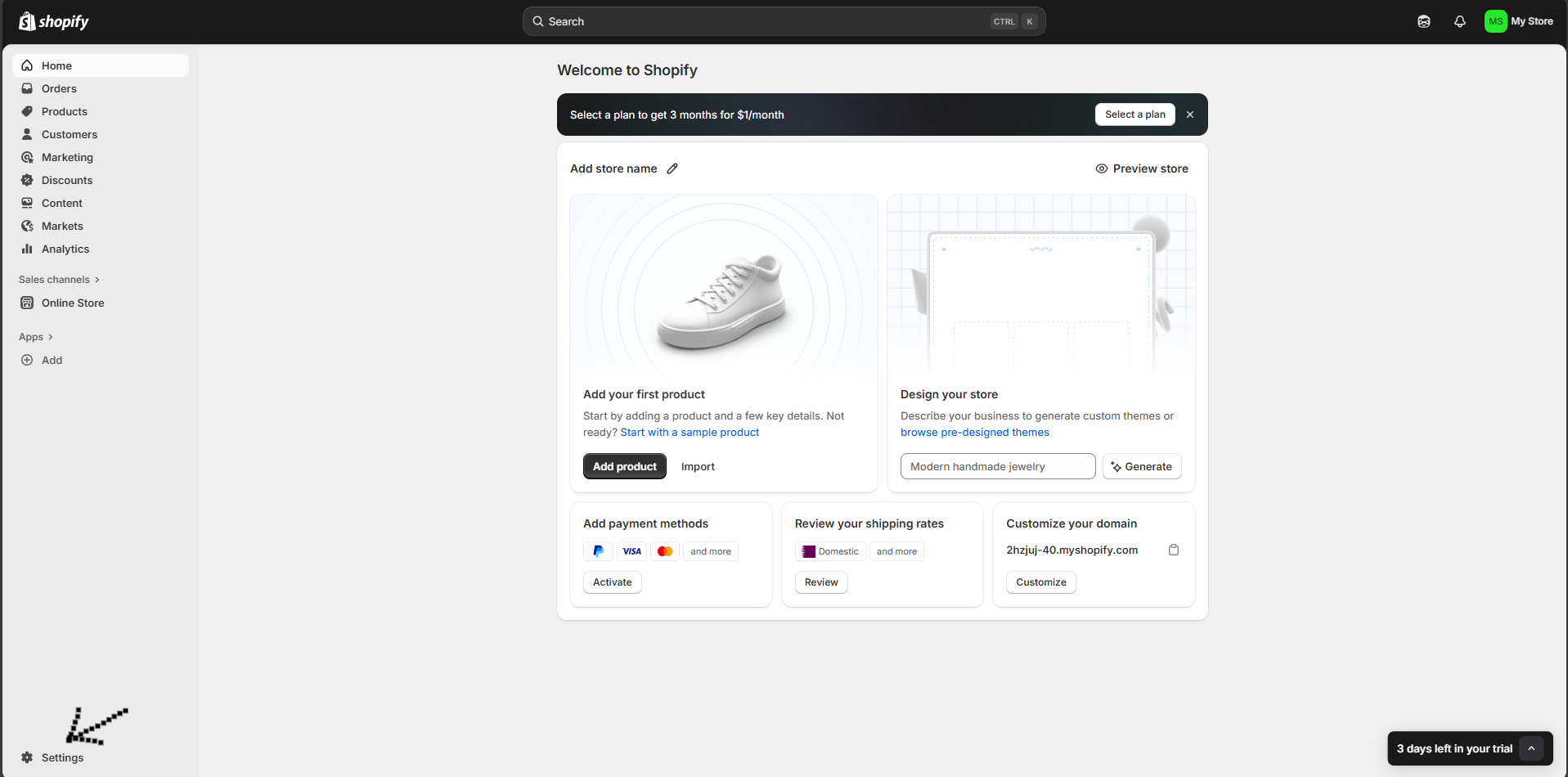The image size is (1568, 777).
Task: Click the Online Store icon
Action: [27, 303]
